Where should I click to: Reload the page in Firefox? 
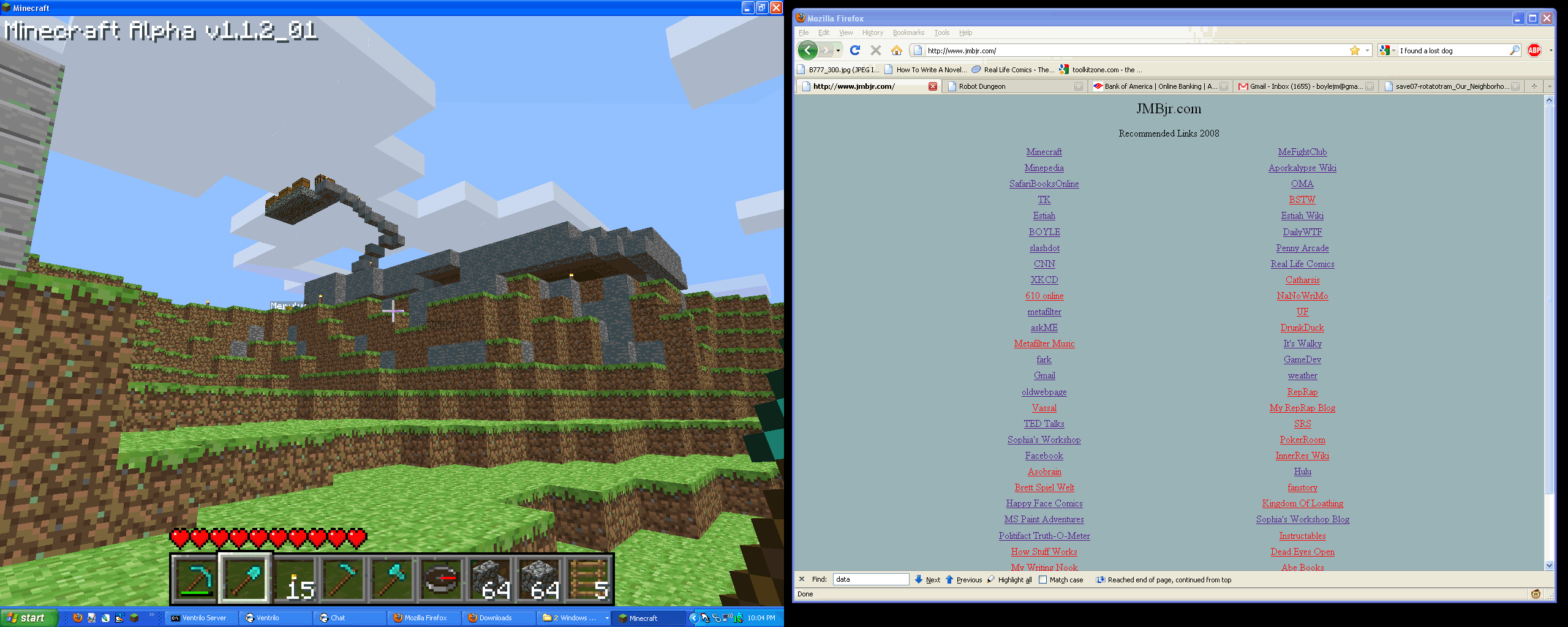(855, 50)
